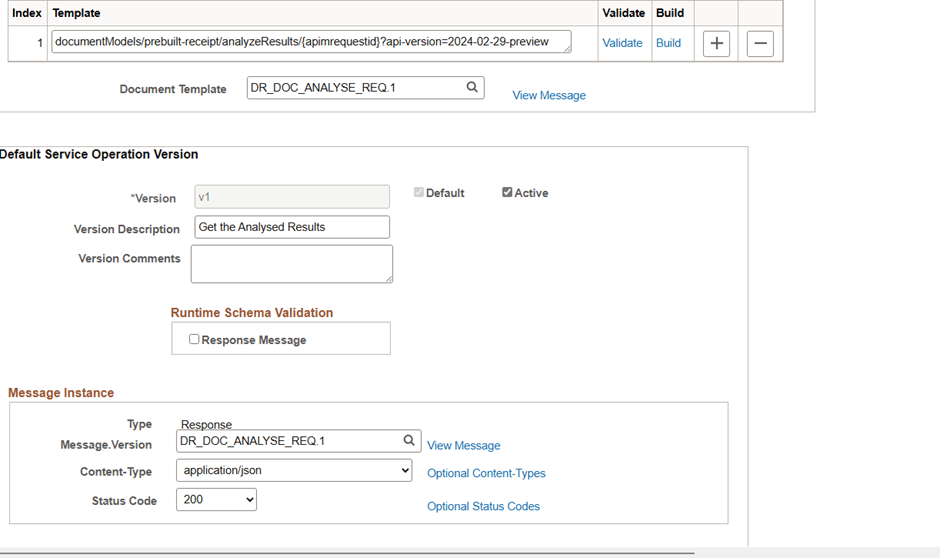
Task: Open View Message beside Message.Version
Action: click(463, 445)
